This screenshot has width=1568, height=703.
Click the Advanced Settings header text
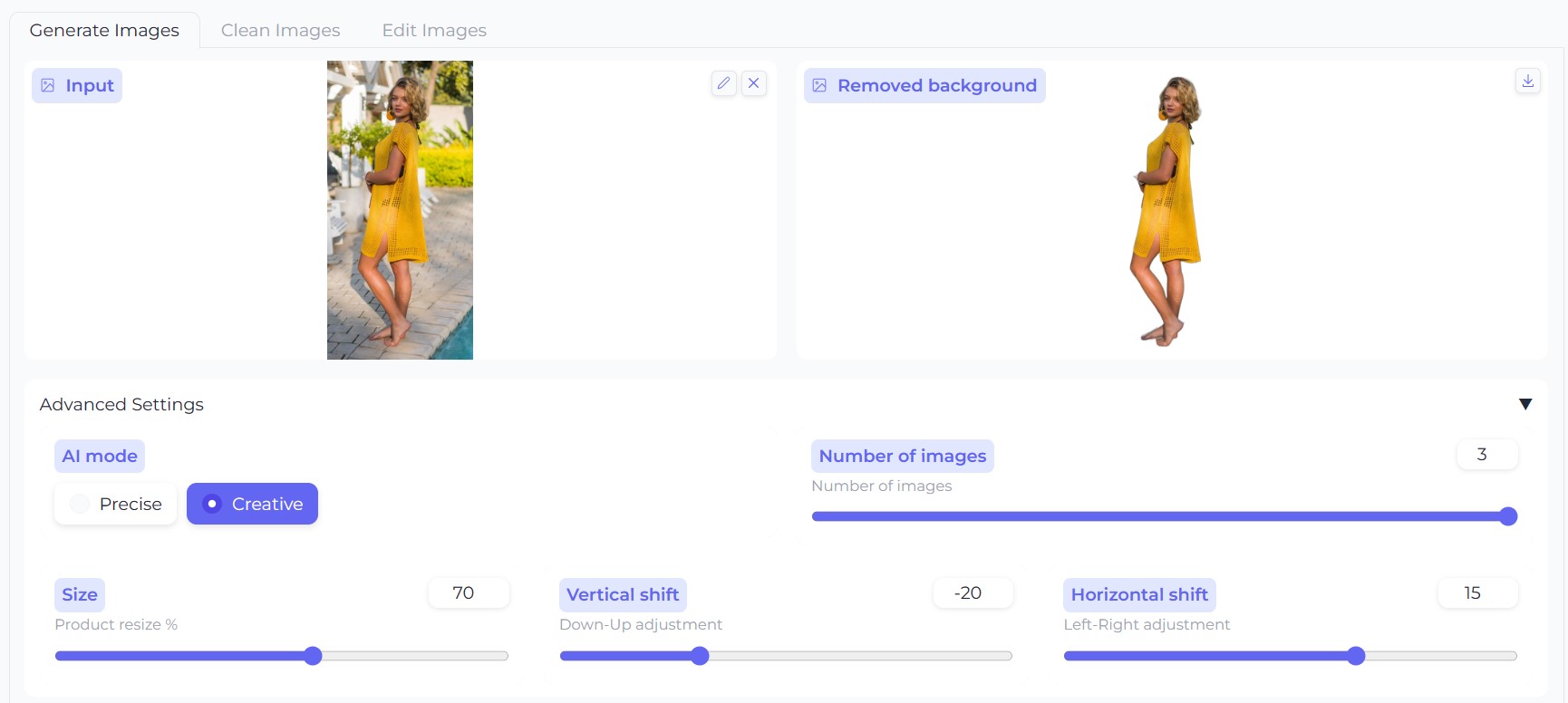click(121, 404)
